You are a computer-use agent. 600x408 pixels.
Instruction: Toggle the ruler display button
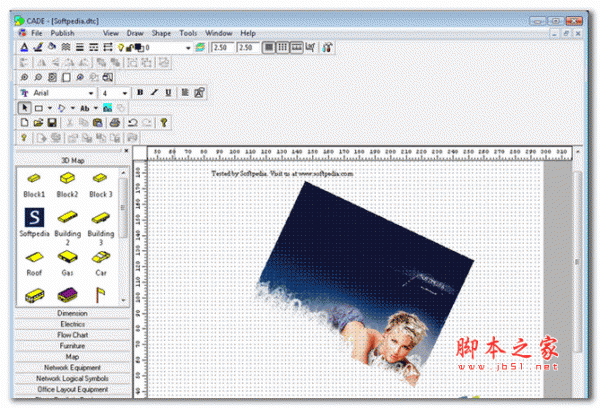pyautogui.click(x=297, y=47)
